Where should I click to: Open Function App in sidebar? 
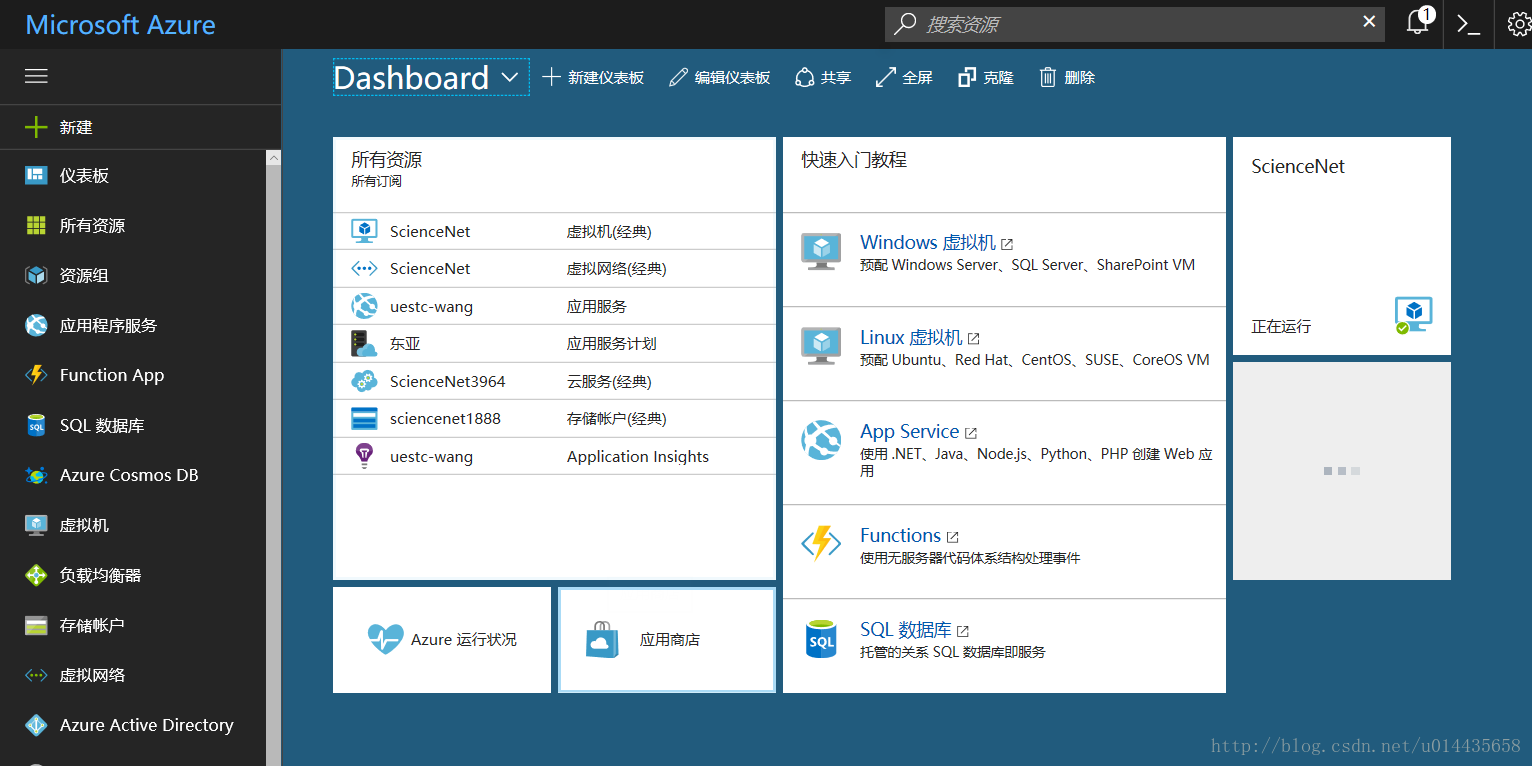[133, 376]
